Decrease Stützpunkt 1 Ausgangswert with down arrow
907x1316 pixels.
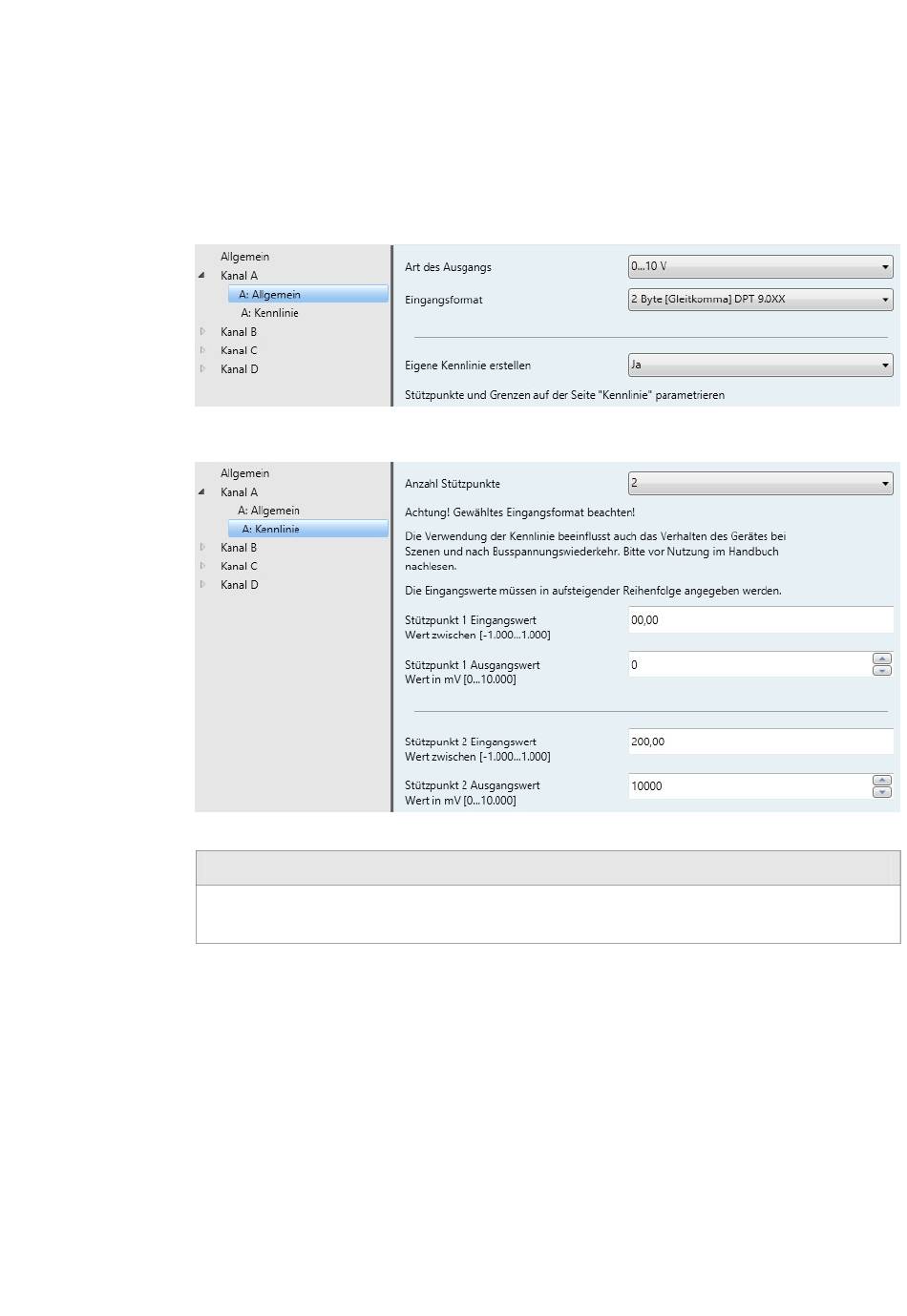point(882,671)
